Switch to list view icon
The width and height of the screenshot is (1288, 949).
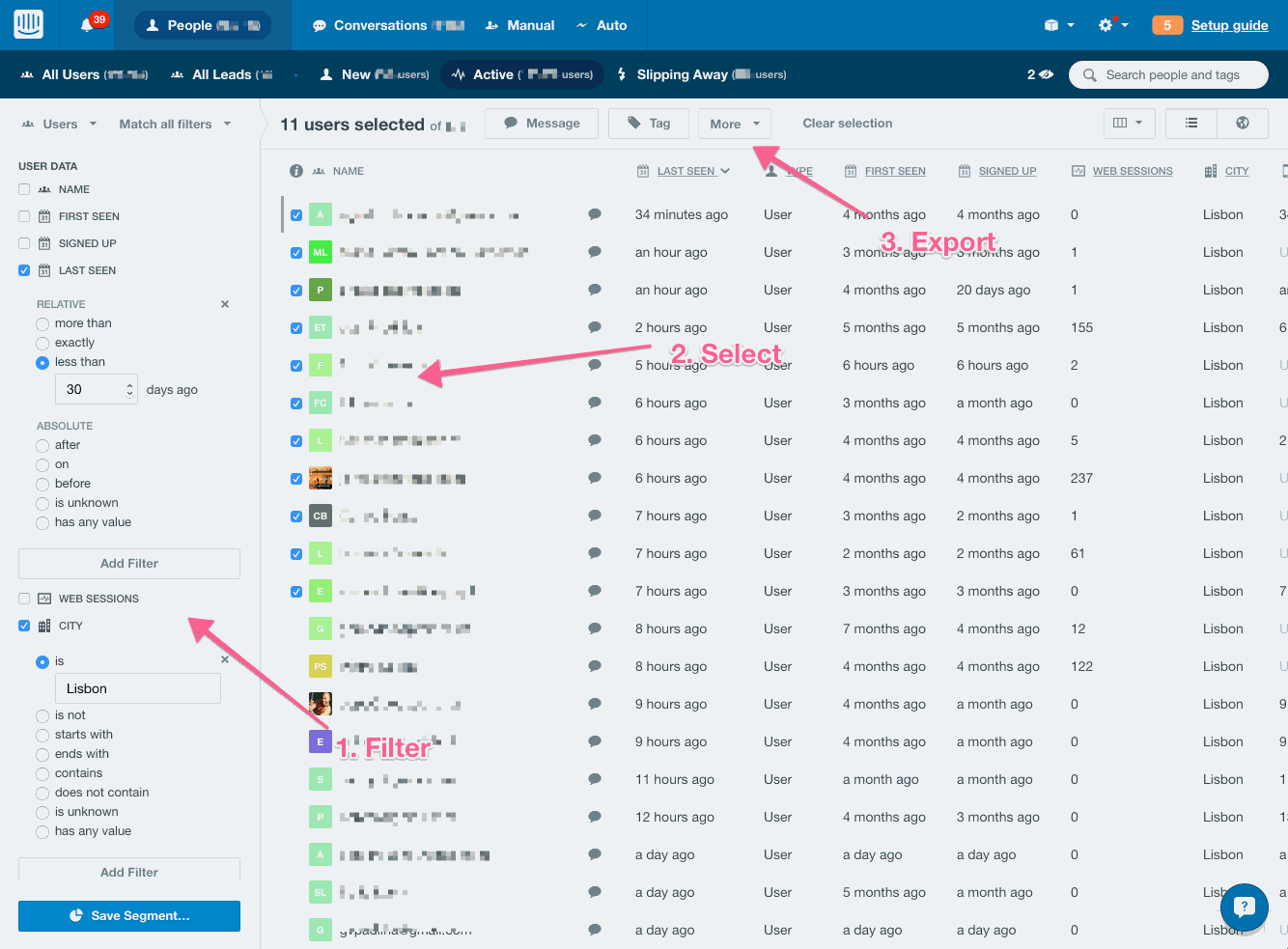(1191, 124)
